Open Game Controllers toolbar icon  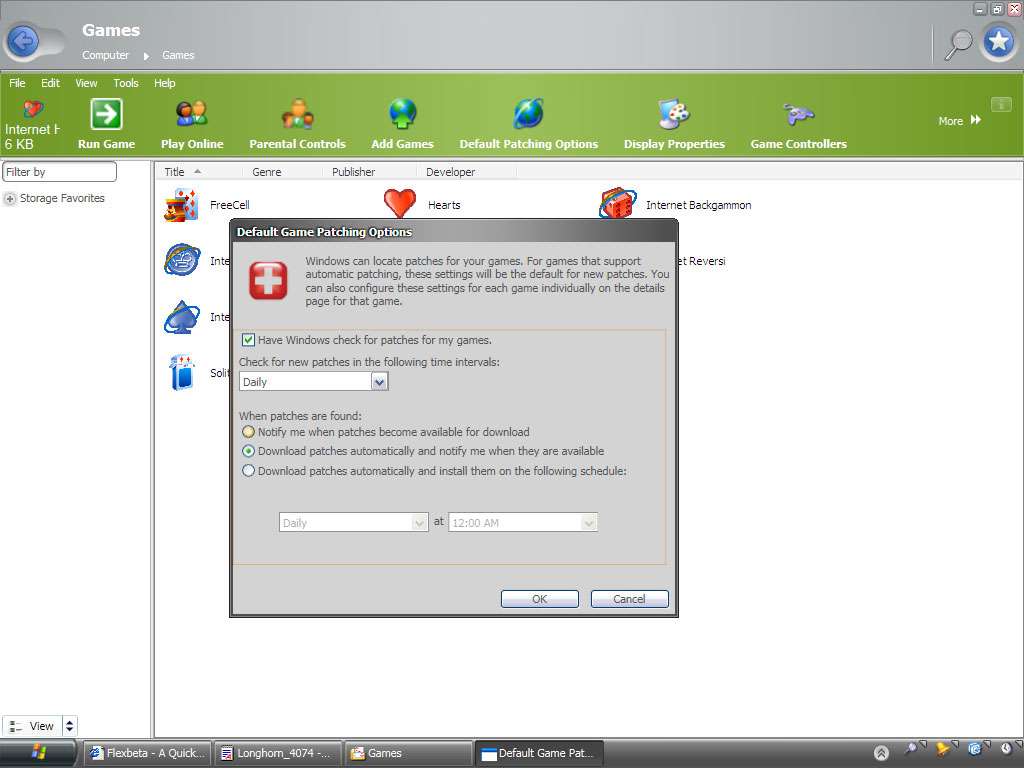coord(798,115)
